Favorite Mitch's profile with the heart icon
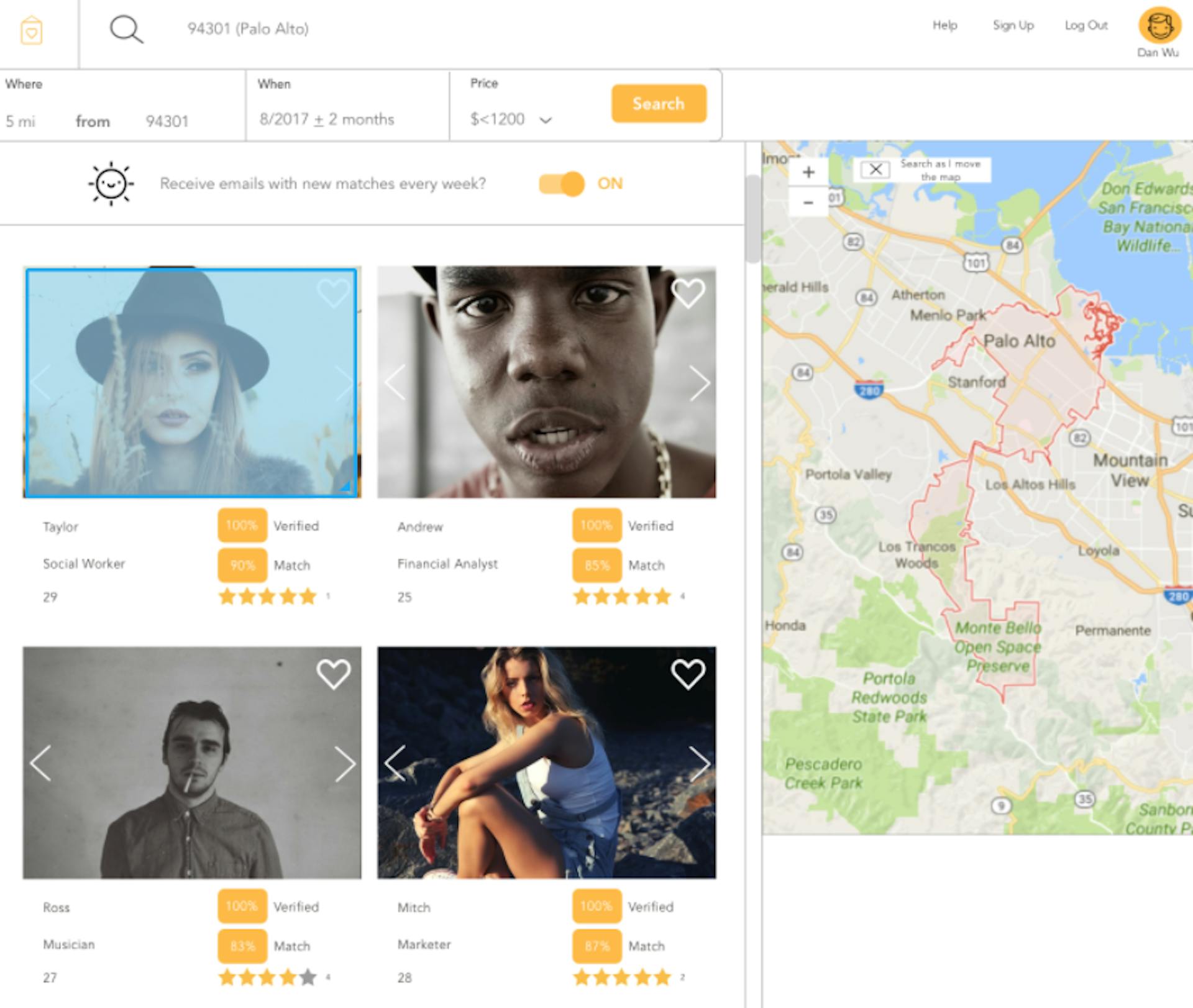Viewport: 1193px width, 1008px height. [688, 674]
